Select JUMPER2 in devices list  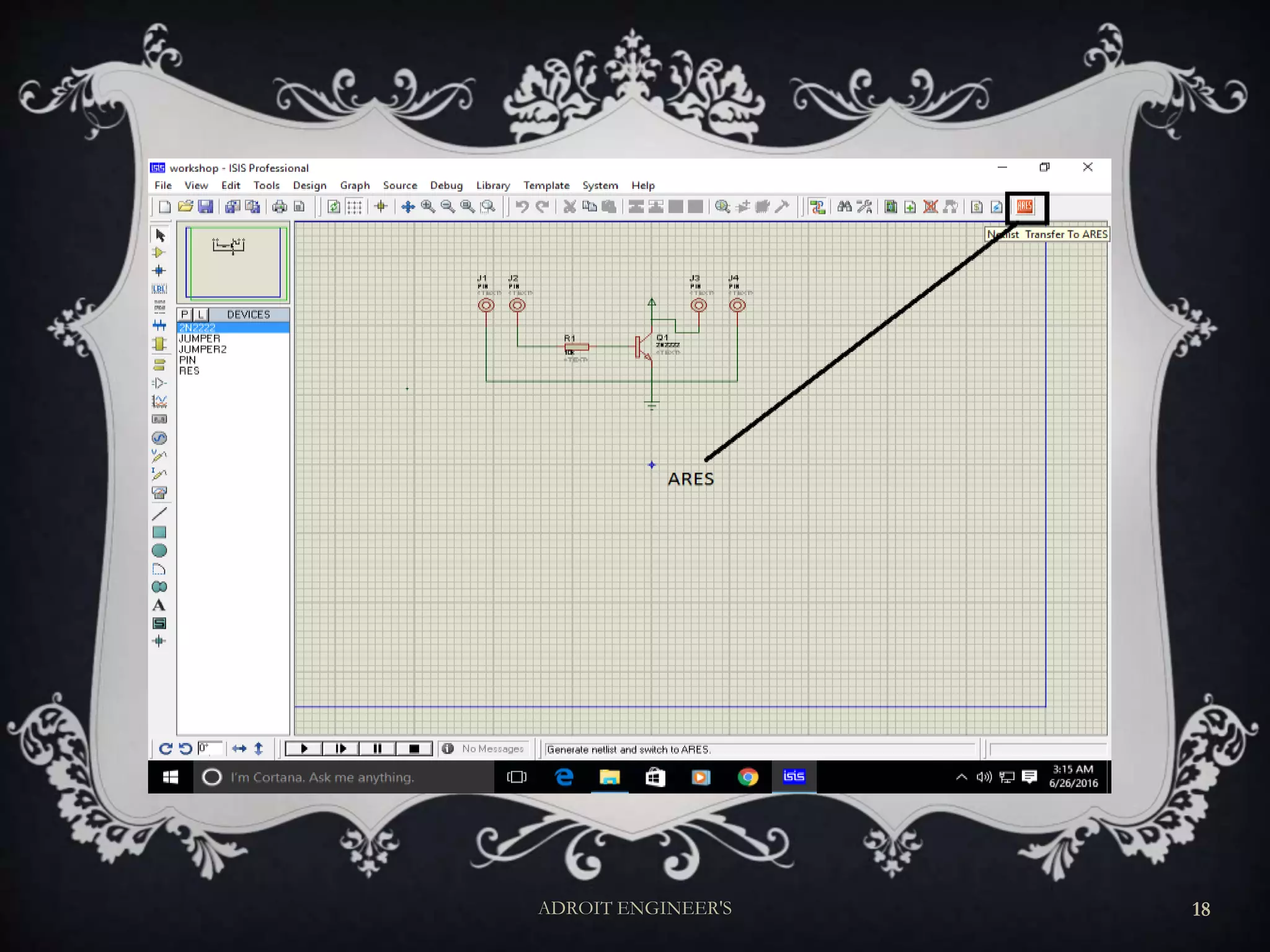tap(203, 349)
